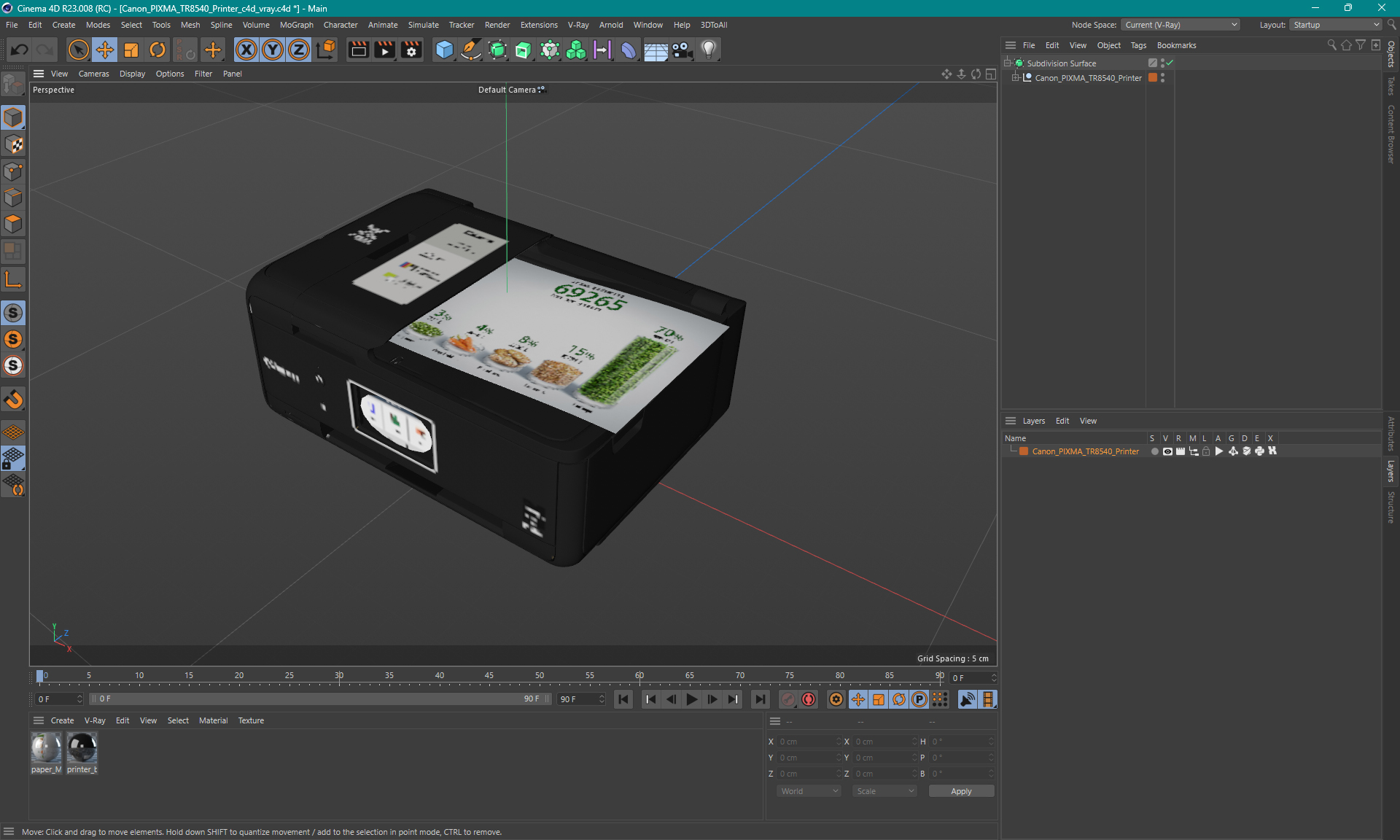This screenshot has width=1400, height=840.
Task: Click the Cube primitive icon
Action: (444, 50)
